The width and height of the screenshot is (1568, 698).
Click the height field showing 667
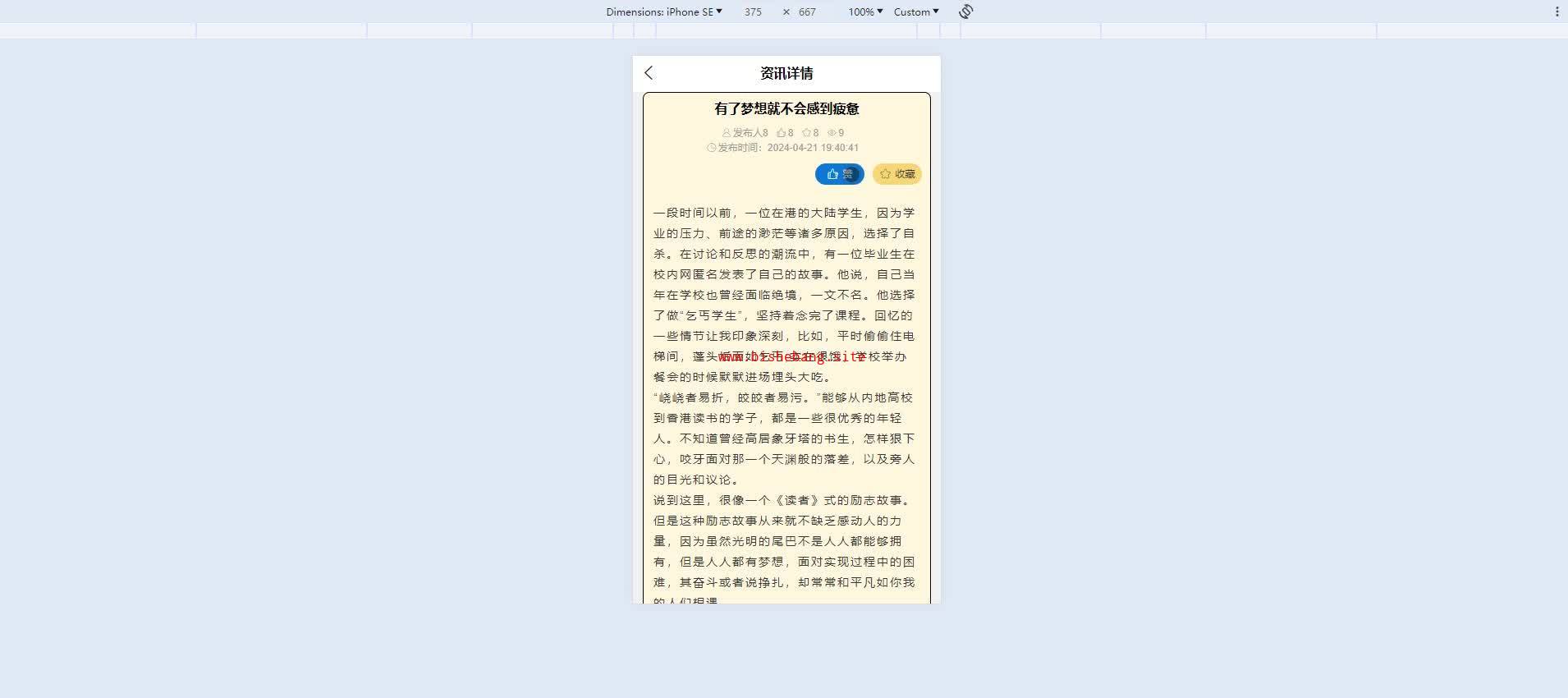[807, 11]
